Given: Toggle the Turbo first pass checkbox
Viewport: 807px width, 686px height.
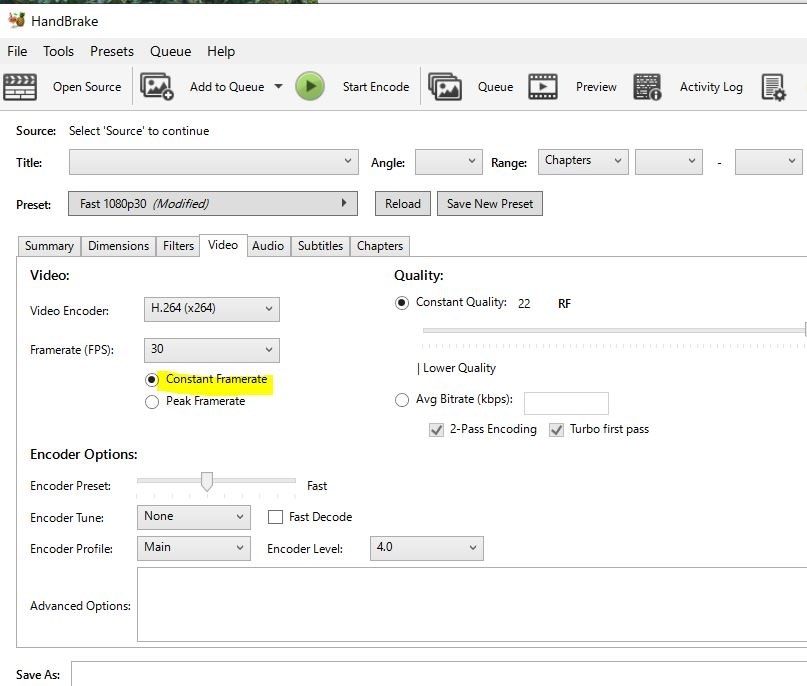Looking at the screenshot, I should [556, 429].
